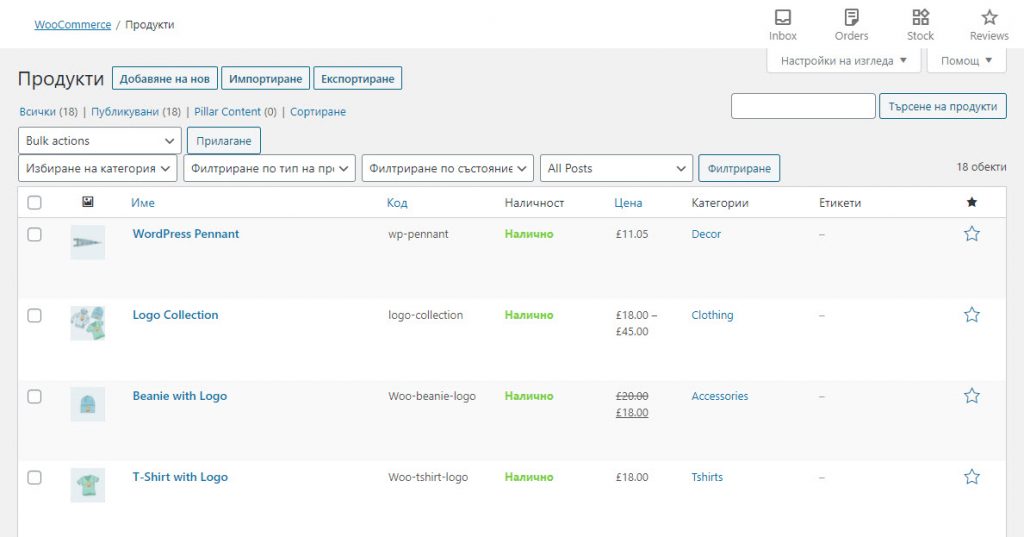
Task: Expand Настройки на изгледа screen options
Action: pos(844,61)
